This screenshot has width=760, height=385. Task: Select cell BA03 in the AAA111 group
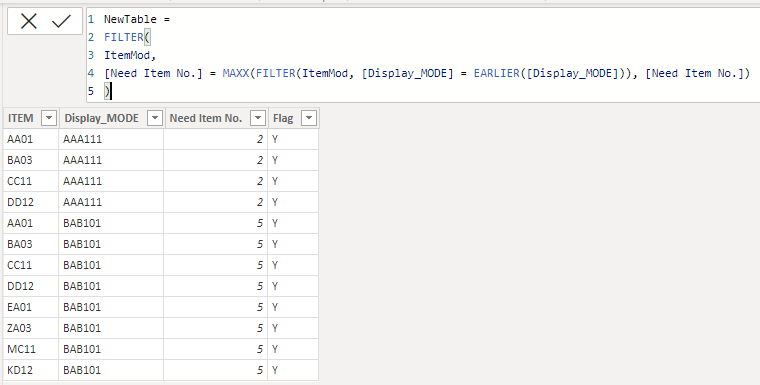coord(31,160)
